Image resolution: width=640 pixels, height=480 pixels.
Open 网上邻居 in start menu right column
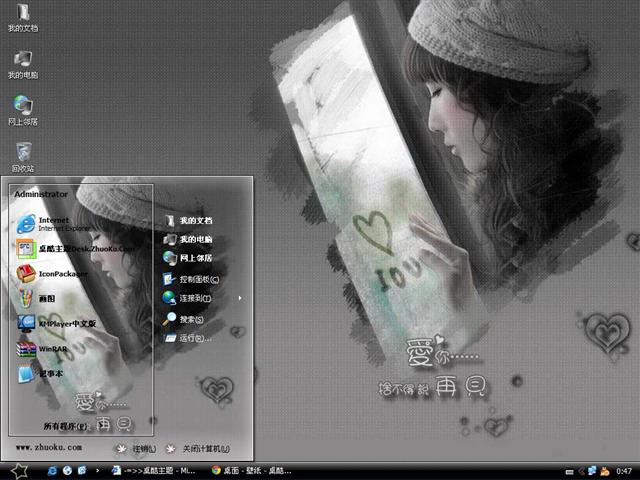tap(188, 258)
